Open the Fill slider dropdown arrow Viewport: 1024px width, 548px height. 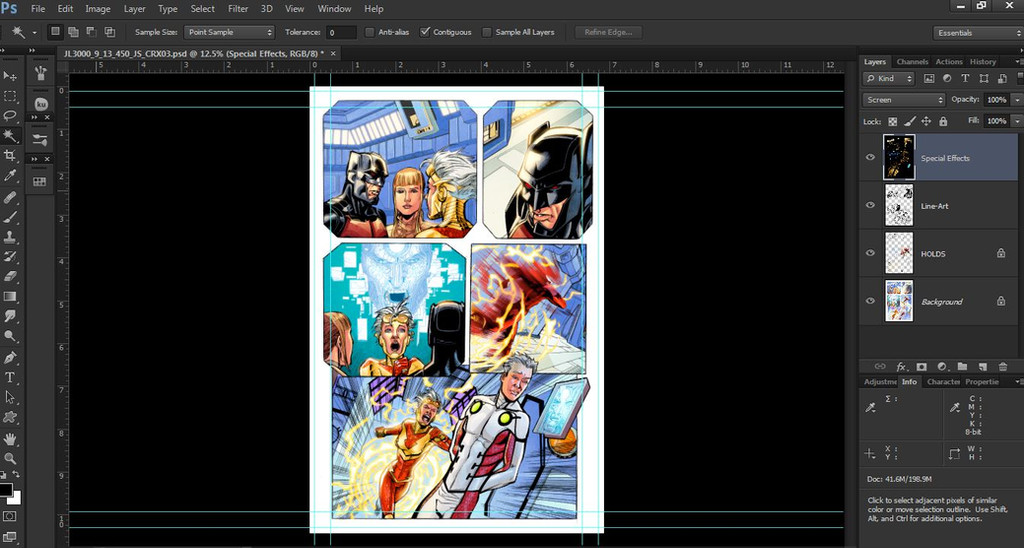pos(1016,121)
